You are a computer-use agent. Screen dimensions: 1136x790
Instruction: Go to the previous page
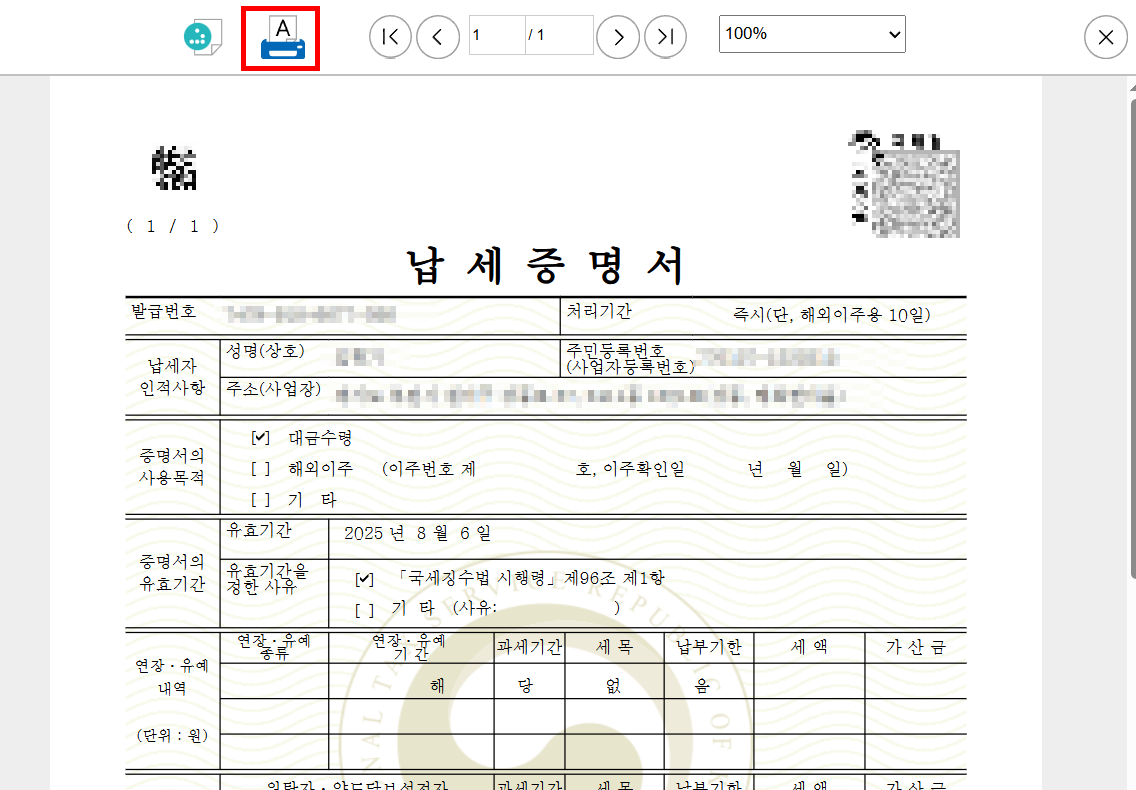coord(438,37)
